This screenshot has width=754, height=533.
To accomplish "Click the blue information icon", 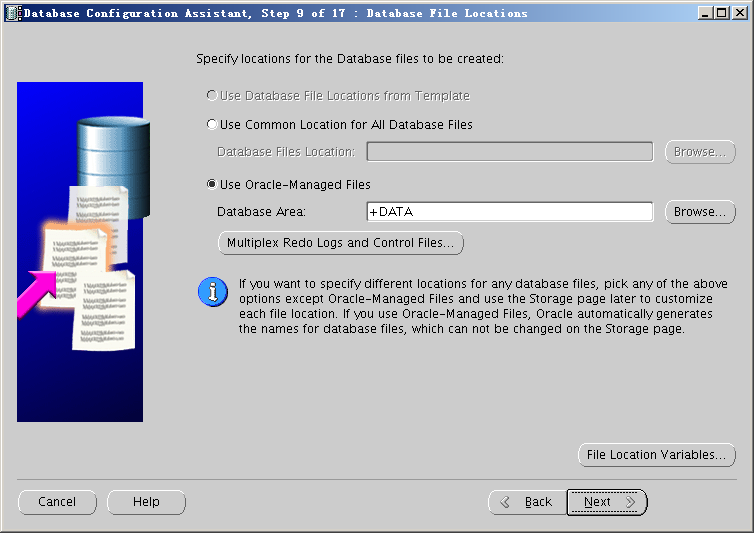I will click(212, 291).
